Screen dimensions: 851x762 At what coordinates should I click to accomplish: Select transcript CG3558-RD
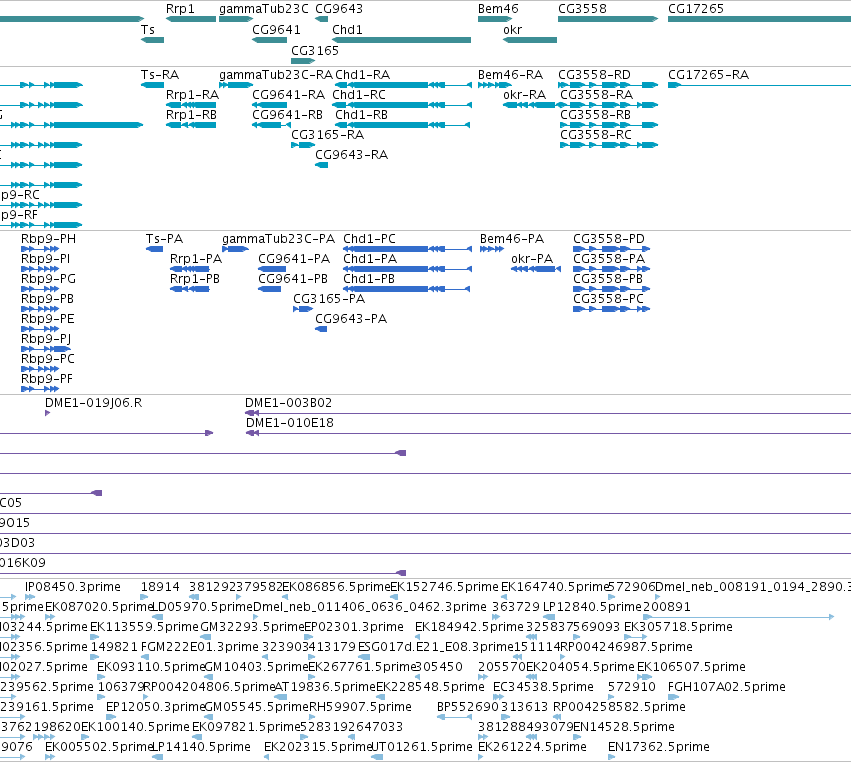pos(608,85)
